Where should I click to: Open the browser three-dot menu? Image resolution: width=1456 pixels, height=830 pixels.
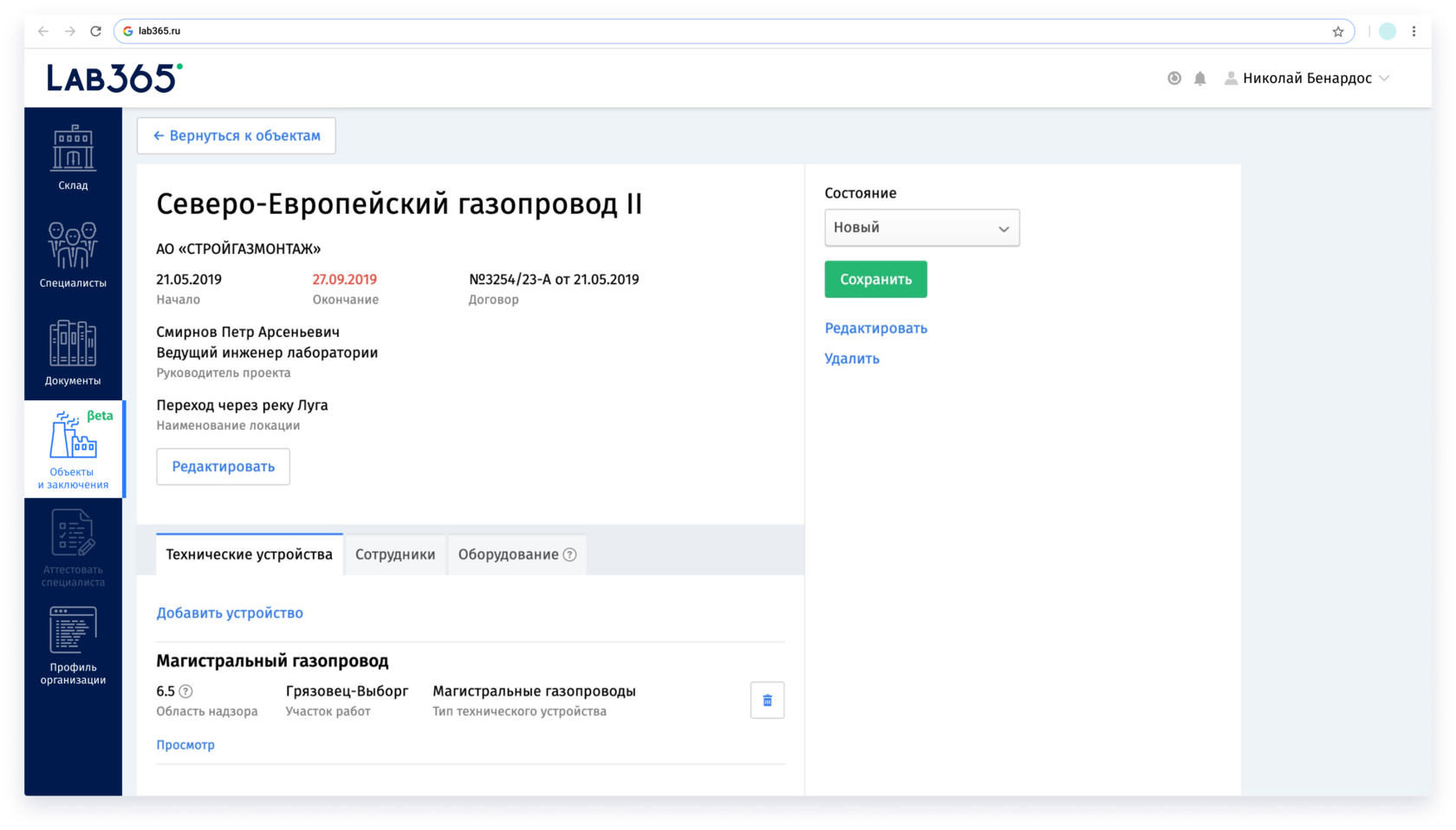tap(1414, 31)
